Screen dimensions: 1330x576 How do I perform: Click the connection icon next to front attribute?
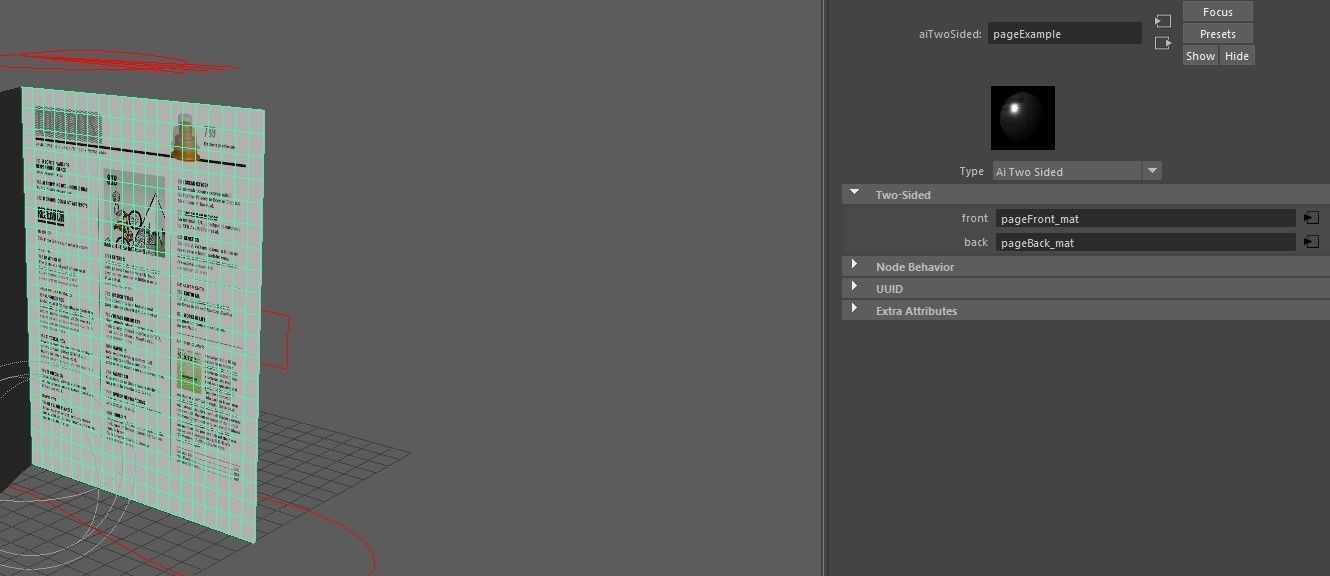(1311, 218)
